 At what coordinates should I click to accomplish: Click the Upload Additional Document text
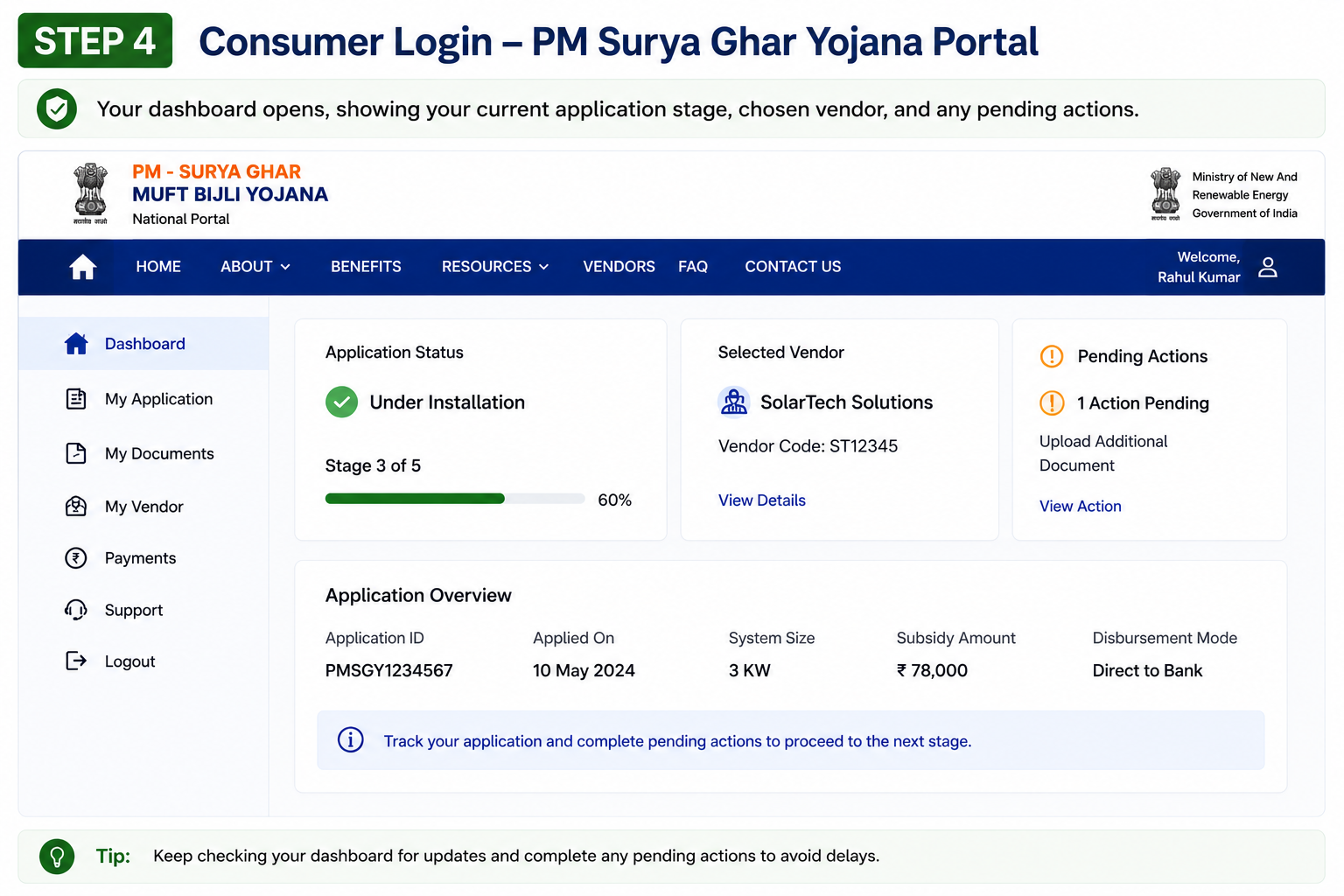tap(1103, 453)
